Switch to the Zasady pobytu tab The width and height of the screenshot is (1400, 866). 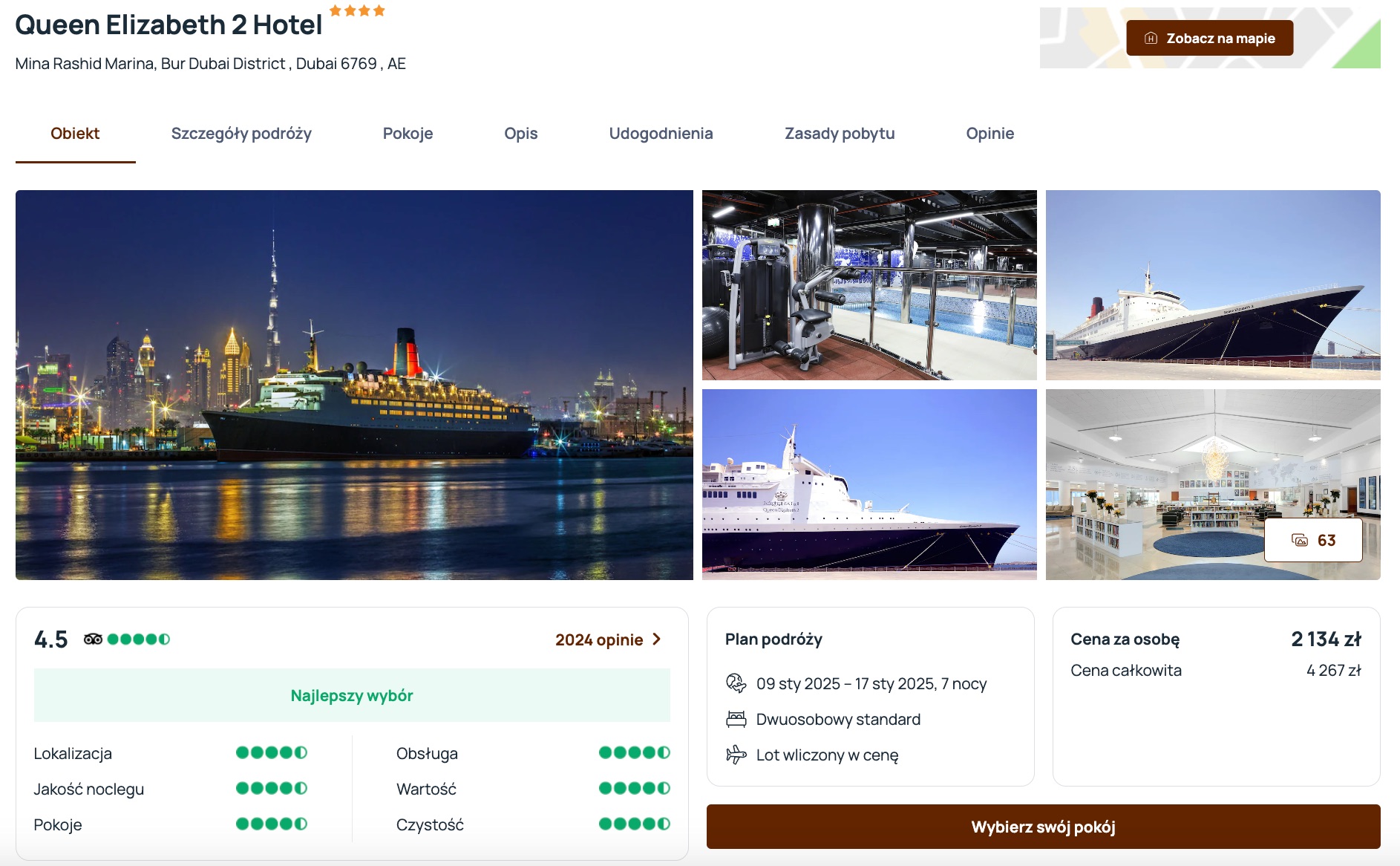[x=840, y=134]
